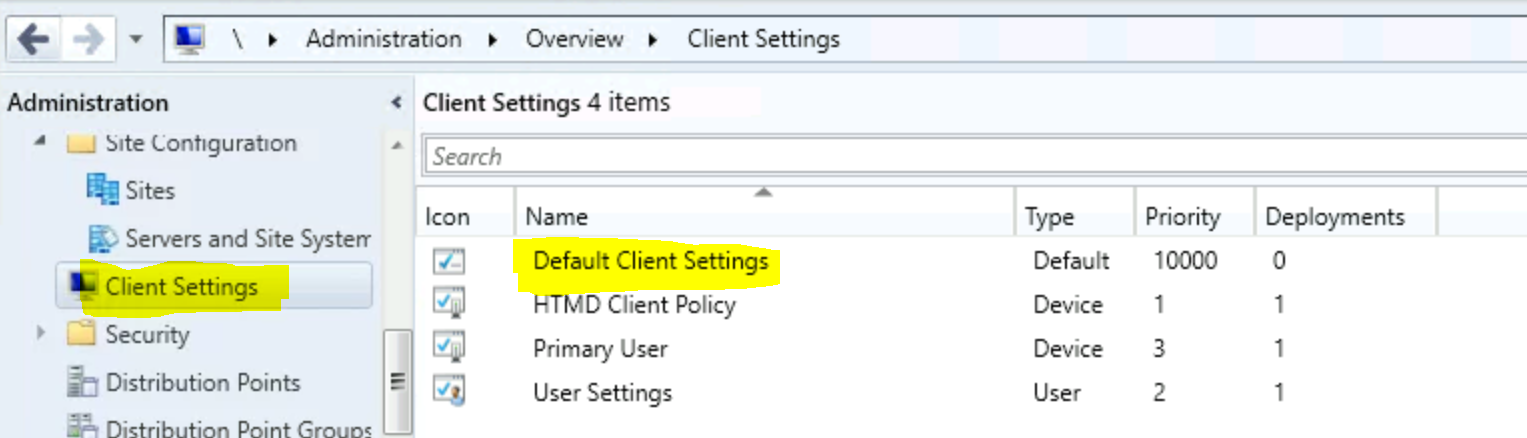
Task: Click priority 2 of User Settings
Action: (1159, 392)
